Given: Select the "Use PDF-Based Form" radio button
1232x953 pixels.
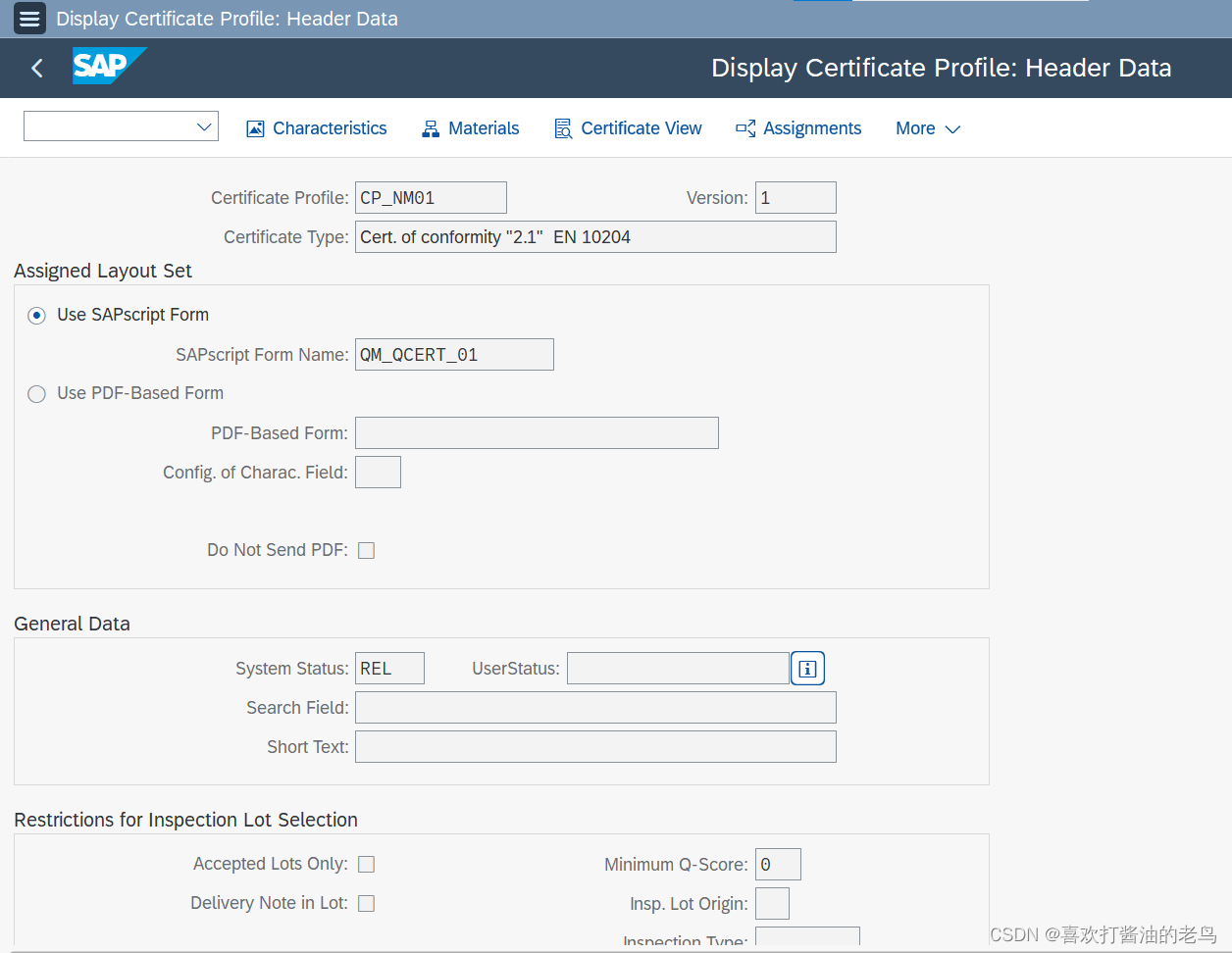Looking at the screenshot, I should pyautogui.click(x=36, y=393).
